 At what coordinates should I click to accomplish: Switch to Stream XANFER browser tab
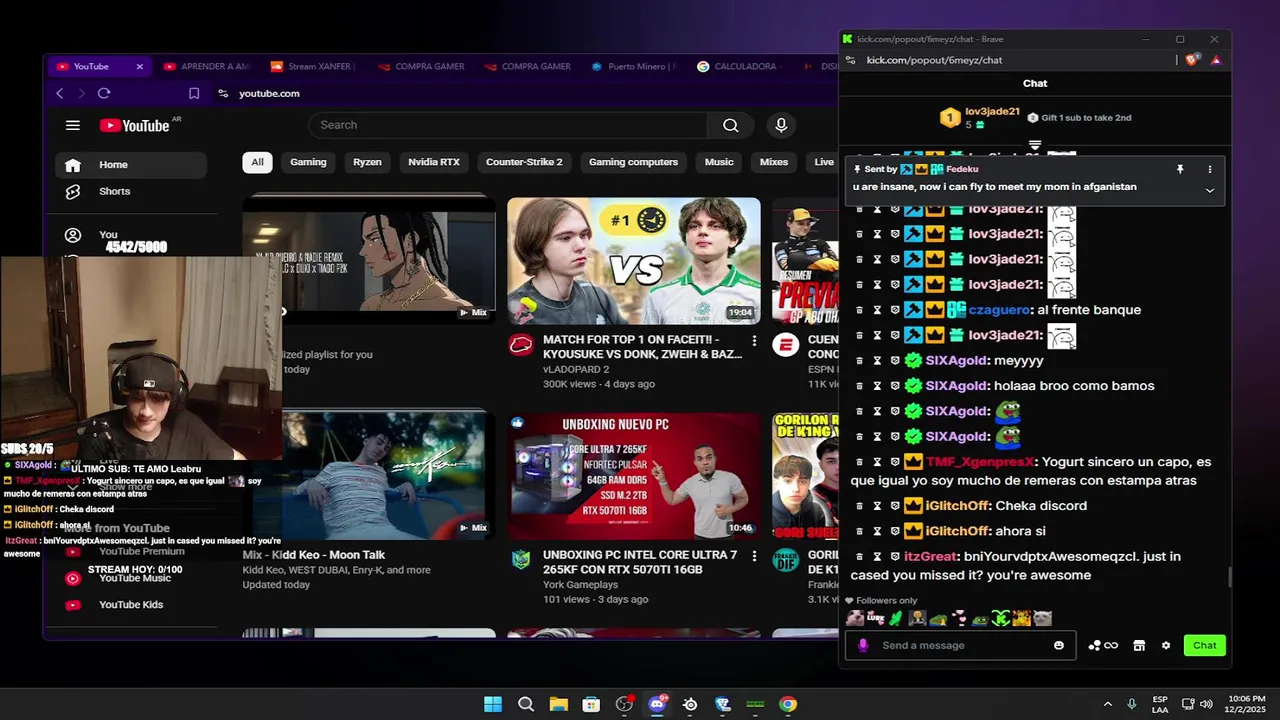coord(312,67)
